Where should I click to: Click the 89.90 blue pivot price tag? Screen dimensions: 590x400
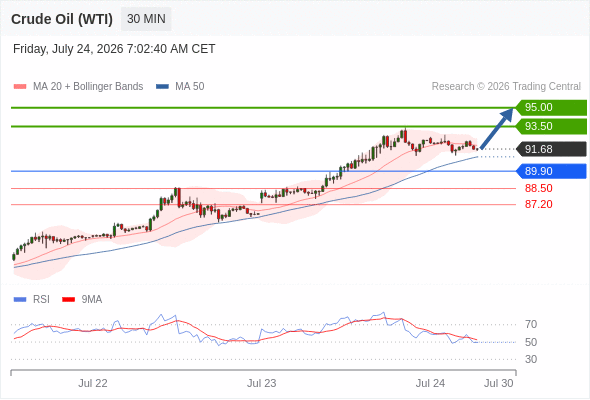tap(551, 171)
